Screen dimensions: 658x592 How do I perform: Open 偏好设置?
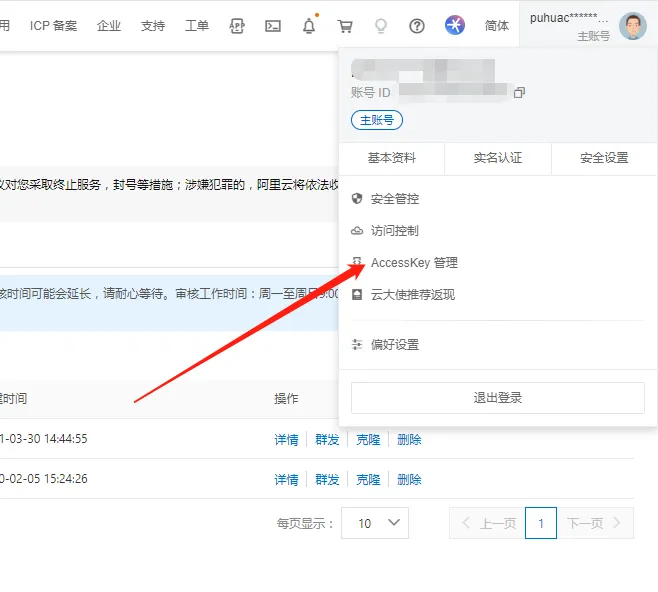pos(394,344)
